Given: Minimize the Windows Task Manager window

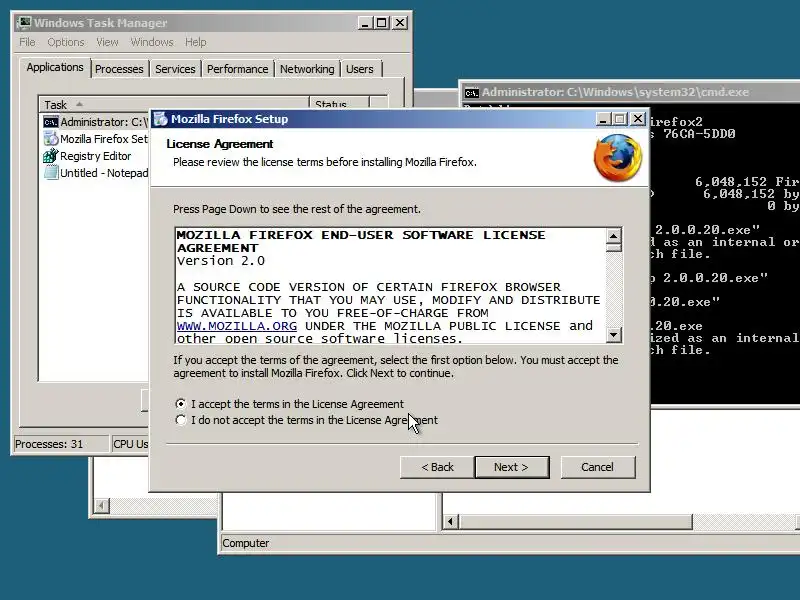Looking at the screenshot, I should click(364, 23).
